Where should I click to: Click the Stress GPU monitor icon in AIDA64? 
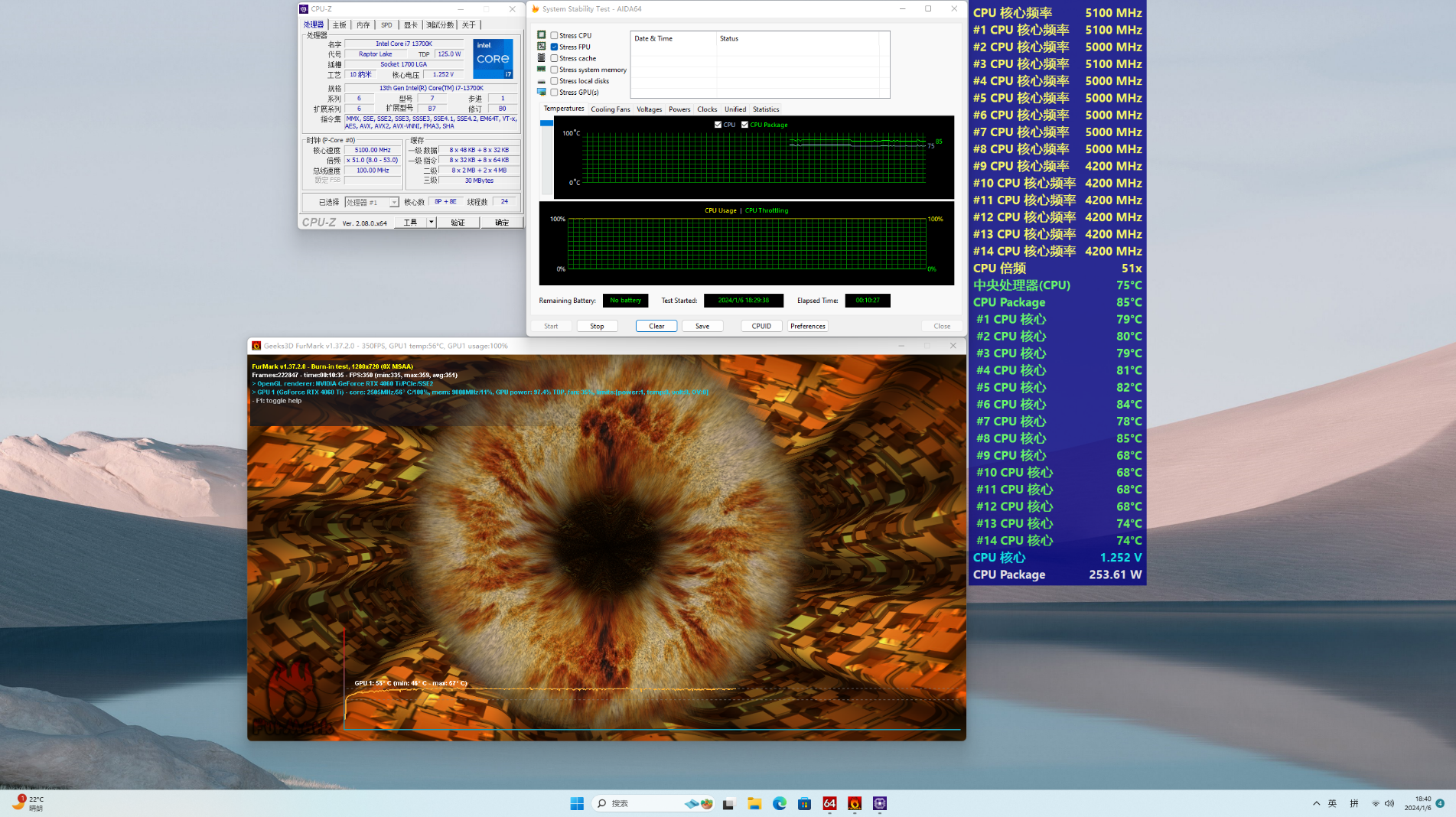point(542,92)
